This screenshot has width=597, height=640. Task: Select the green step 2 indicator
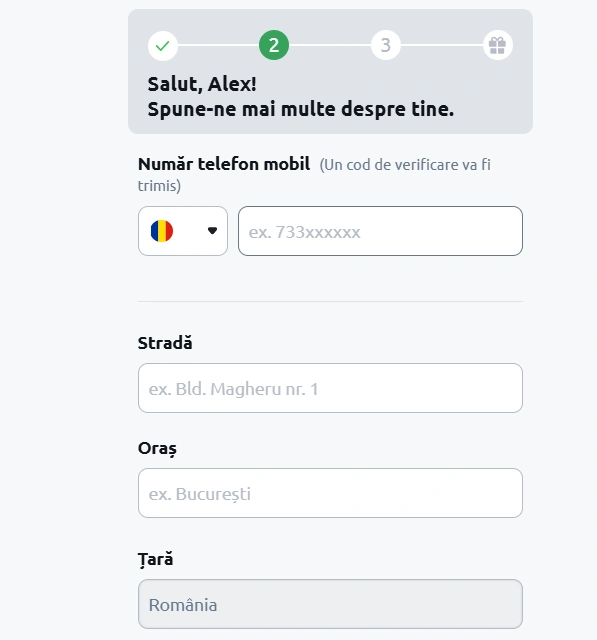pyautogui.click(x=274, y=45)
